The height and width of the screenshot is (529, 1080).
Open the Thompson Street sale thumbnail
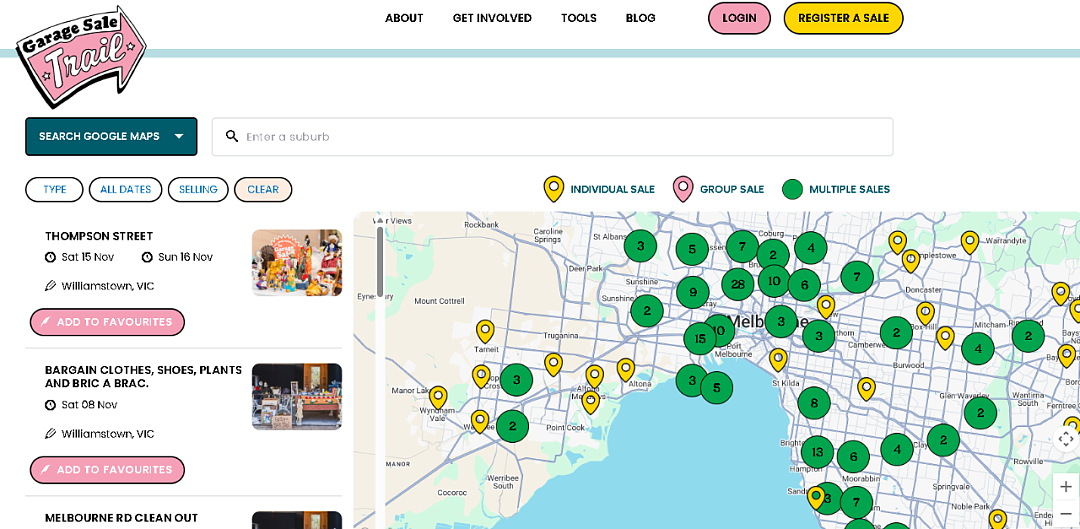(x=297, y=262)
